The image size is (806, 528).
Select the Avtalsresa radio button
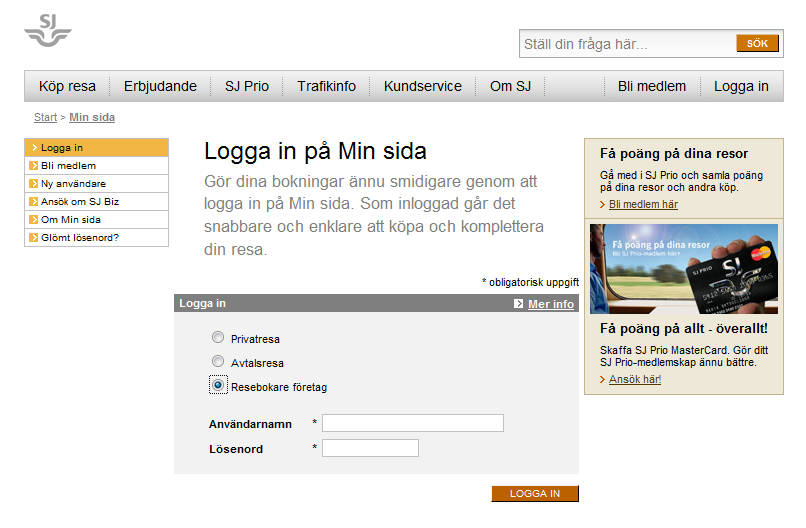(x=218, y=361)
